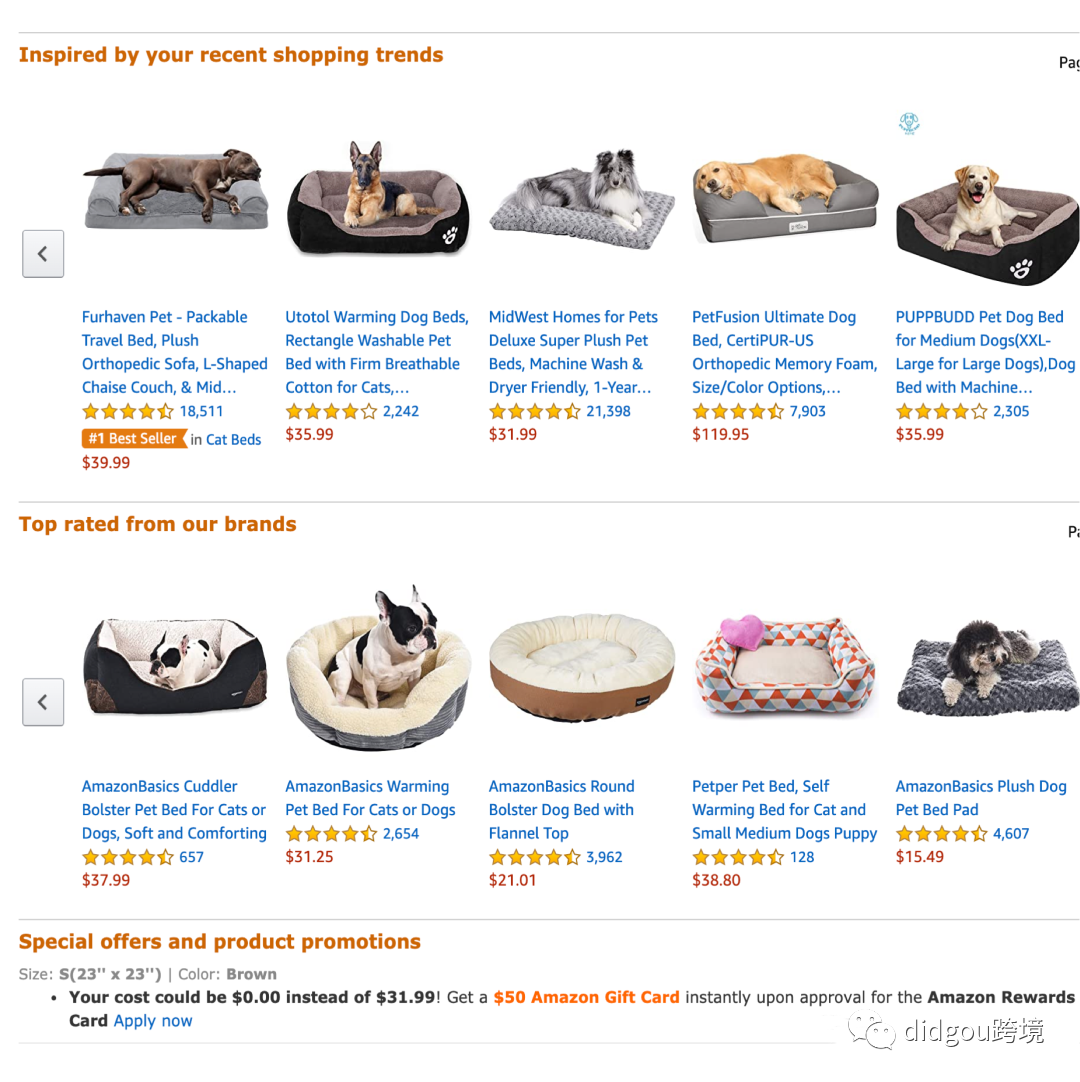
Task: Click previous arrow in top rated brands carousel
Action: pos(43,702)
